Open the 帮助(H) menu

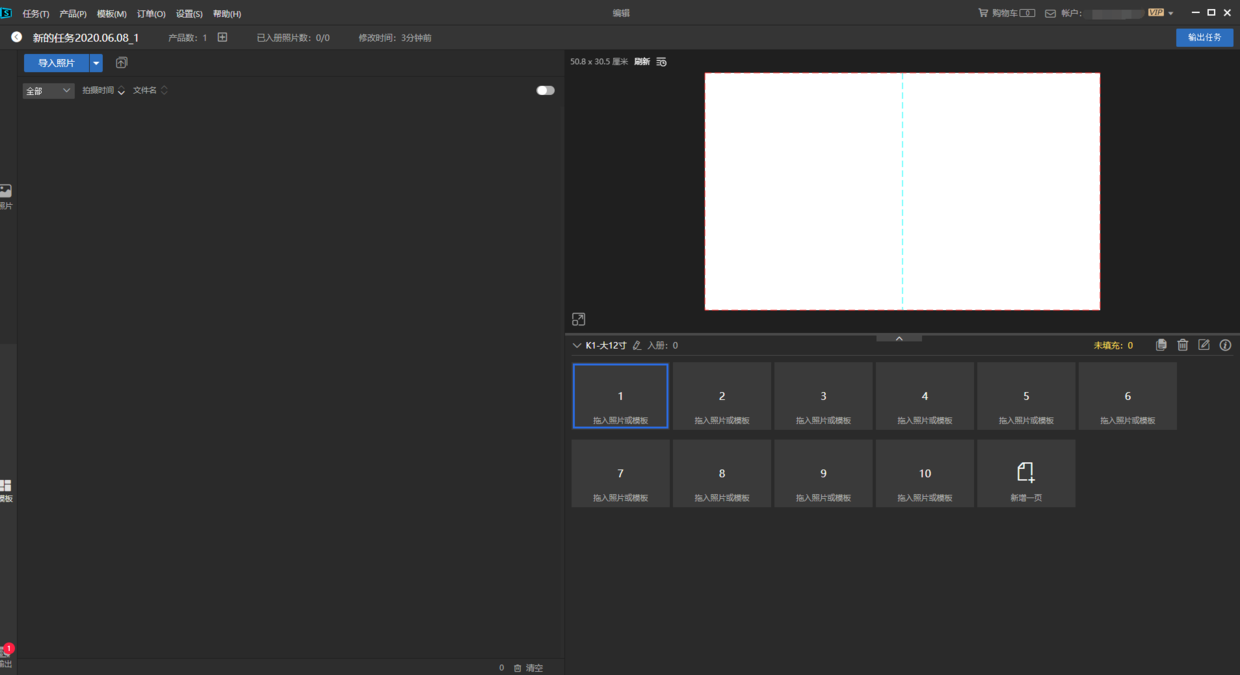[227, 14]
